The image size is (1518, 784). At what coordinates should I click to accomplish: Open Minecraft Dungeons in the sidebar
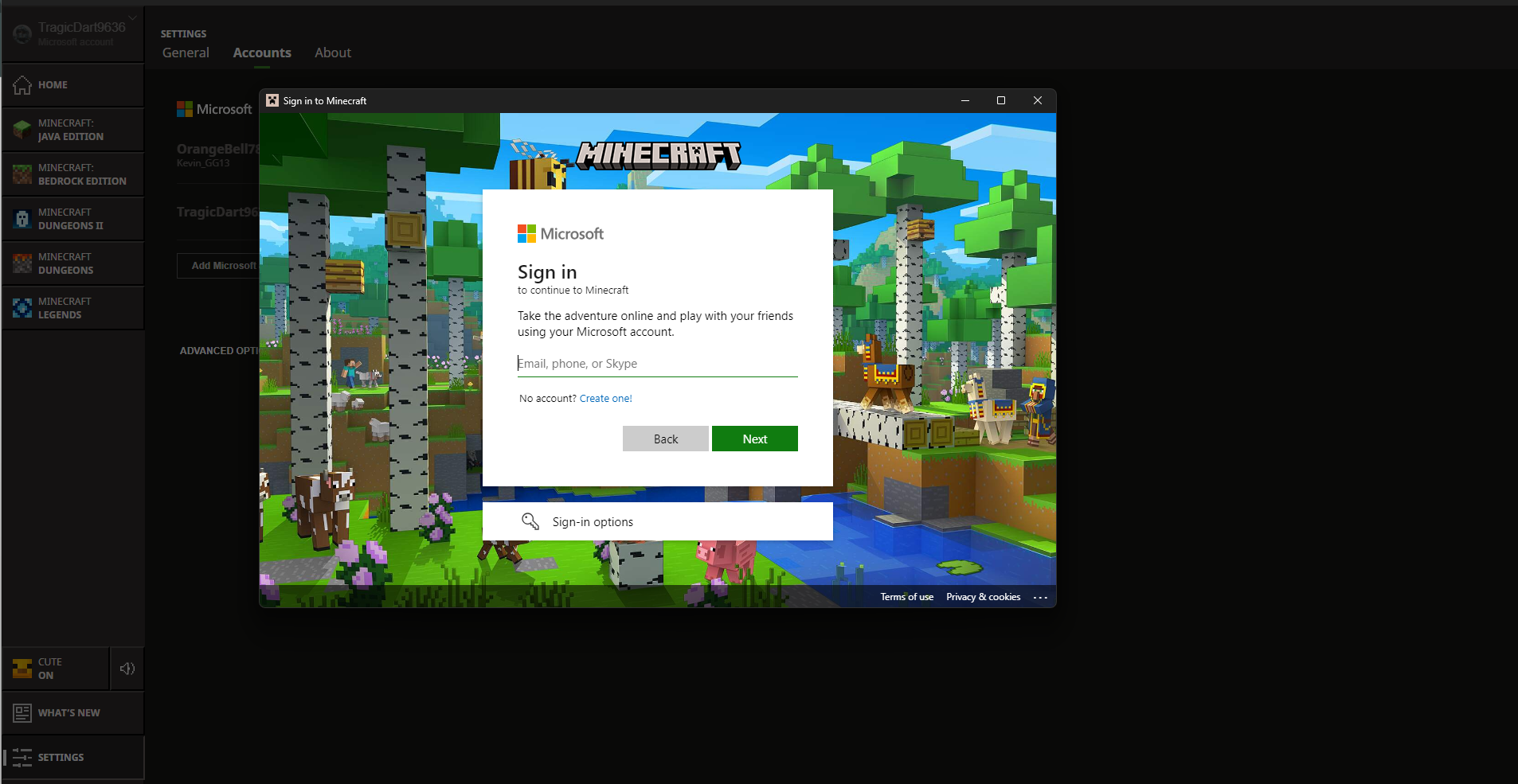(72, 263)
